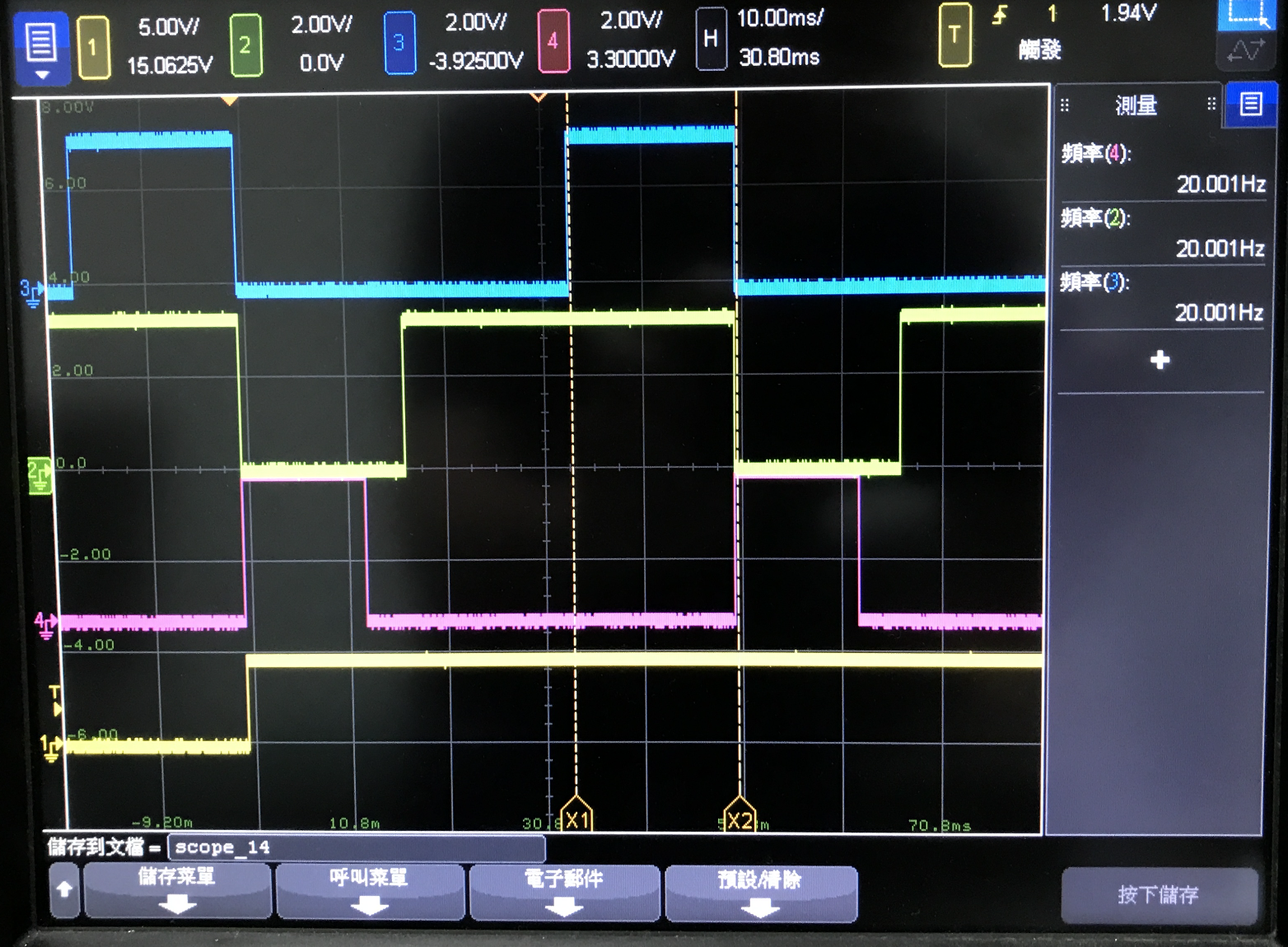Open the main menu icon at top left
Screen dimensions: 1288x947
pyautogui.click(x=40, y=46)
